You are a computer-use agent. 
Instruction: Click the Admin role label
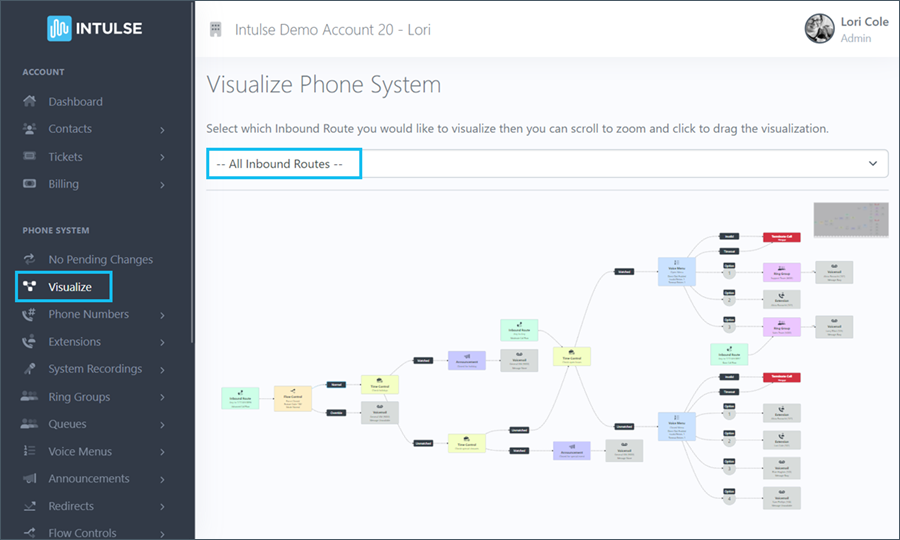[x=855, y=38]
